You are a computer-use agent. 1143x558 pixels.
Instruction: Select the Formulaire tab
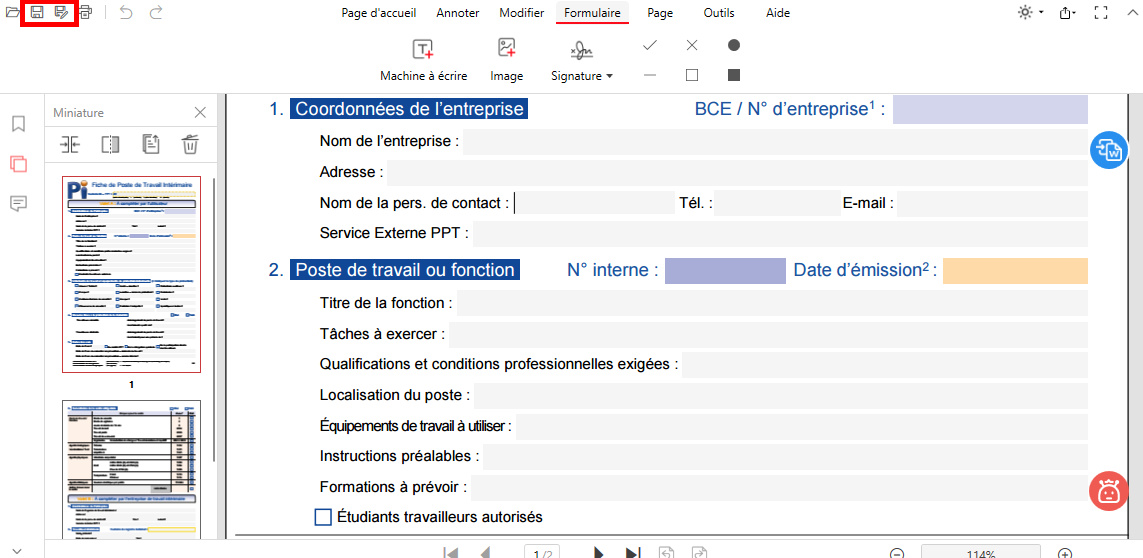point(592,13)
